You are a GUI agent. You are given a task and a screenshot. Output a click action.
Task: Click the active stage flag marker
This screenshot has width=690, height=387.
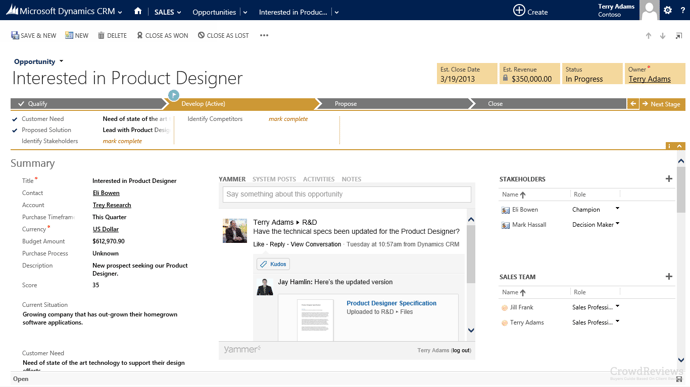coord(174,95)
